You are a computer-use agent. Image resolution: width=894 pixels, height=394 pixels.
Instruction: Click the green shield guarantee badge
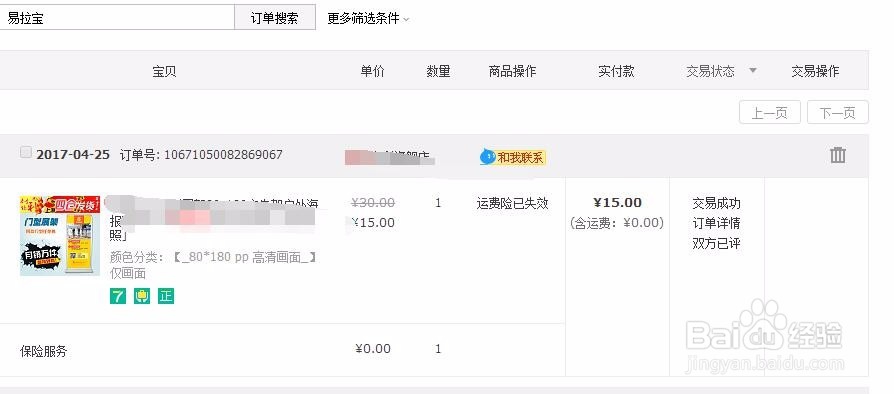[142, 296]
